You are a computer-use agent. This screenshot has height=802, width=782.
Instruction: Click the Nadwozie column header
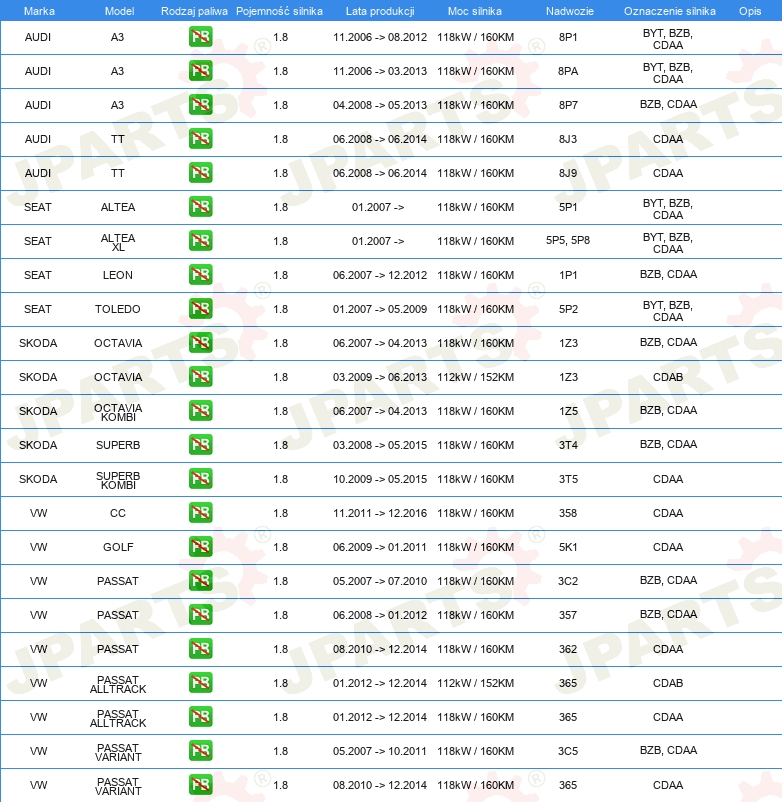click(569, 11)
